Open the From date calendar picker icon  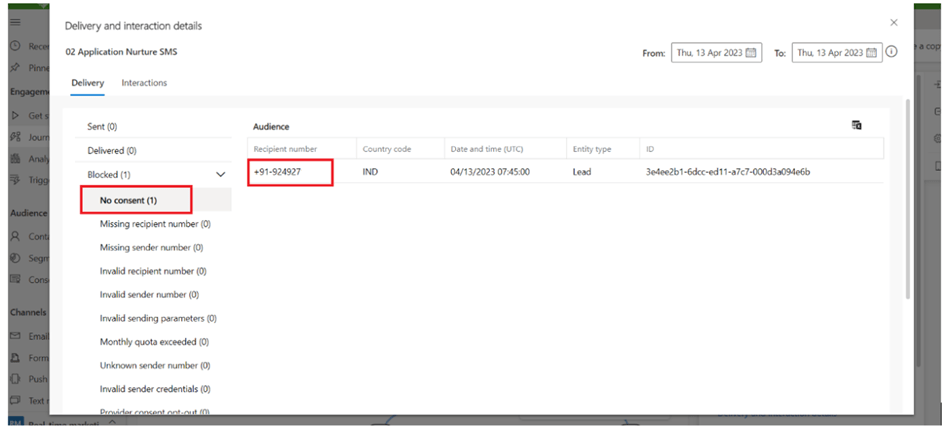click(x=752, y=53)
